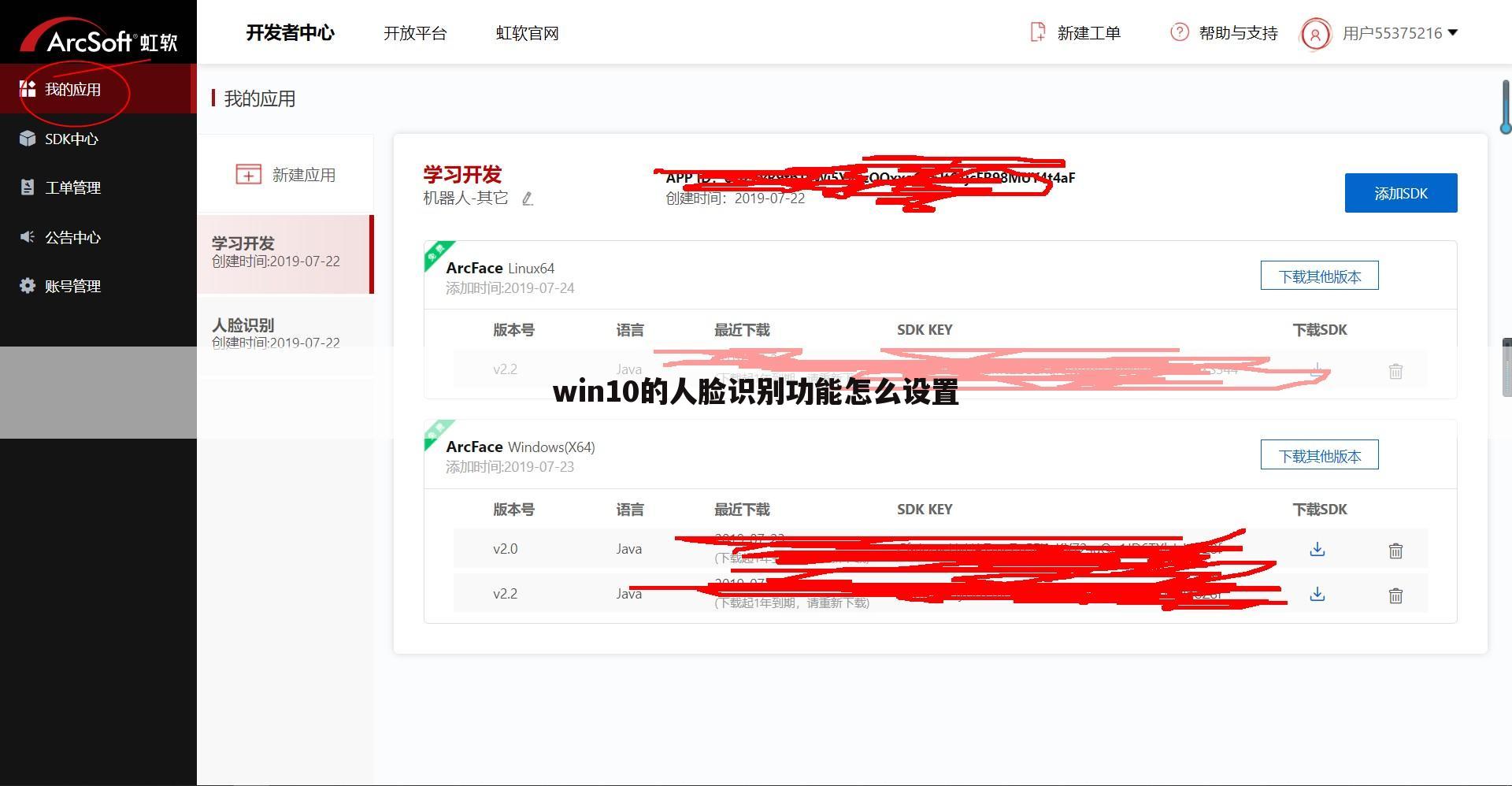The image size is (1512, 786).
Task: Click 添加时间:2019-07-24 under Linux SDK
Action: (x=510, y=288)
